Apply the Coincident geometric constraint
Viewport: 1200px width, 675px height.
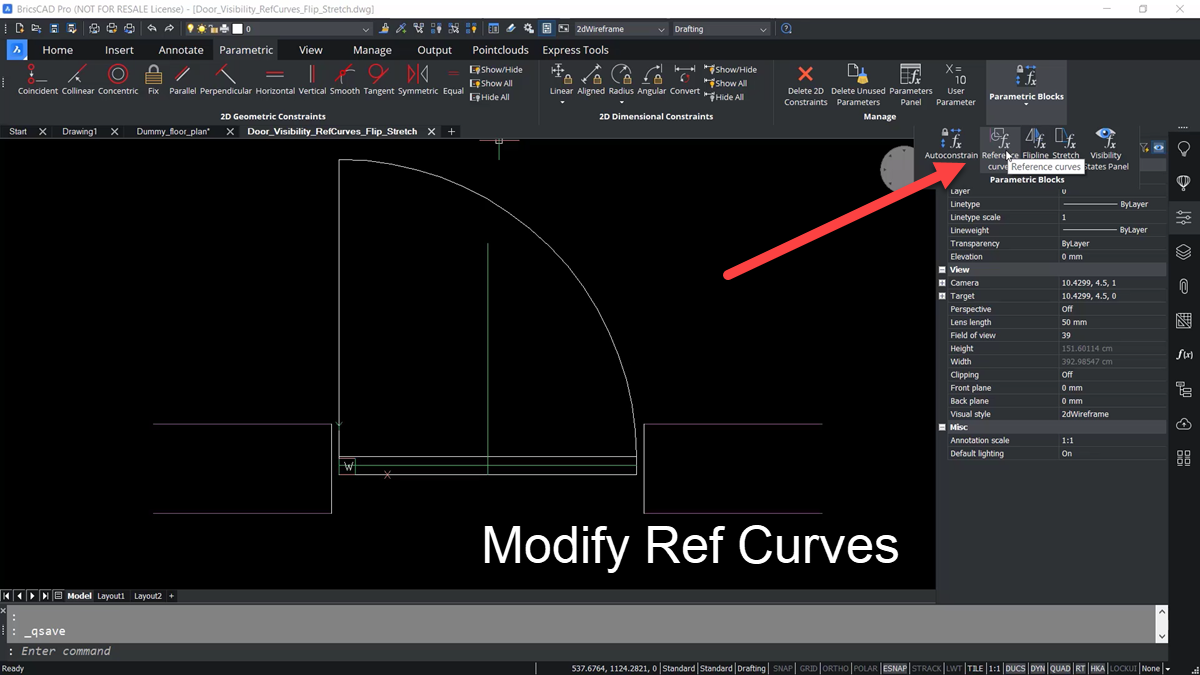pos(38,80)
